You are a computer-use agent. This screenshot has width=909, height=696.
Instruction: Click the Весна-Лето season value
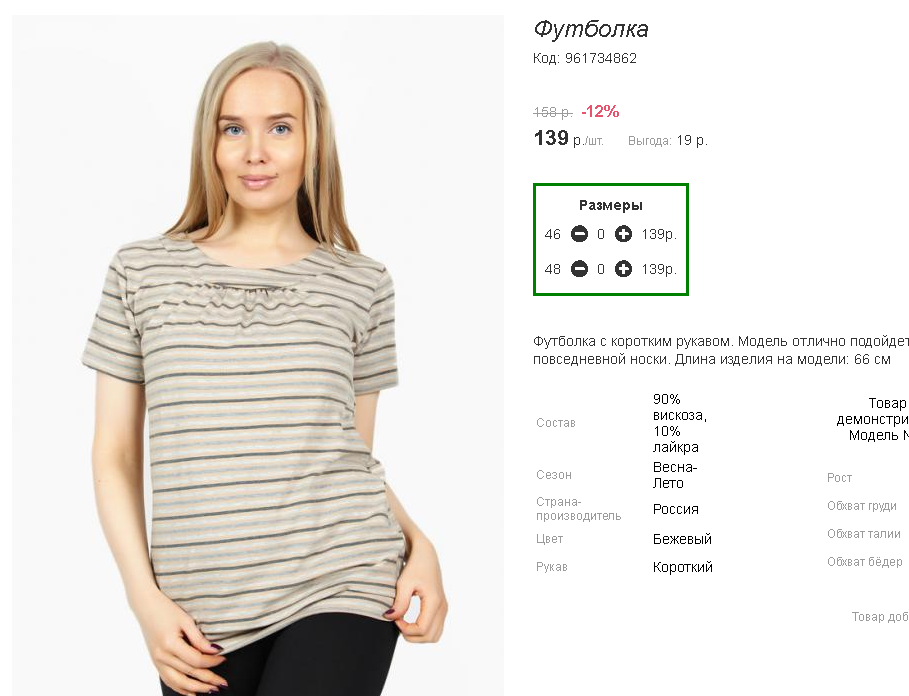tap(675, 475)
